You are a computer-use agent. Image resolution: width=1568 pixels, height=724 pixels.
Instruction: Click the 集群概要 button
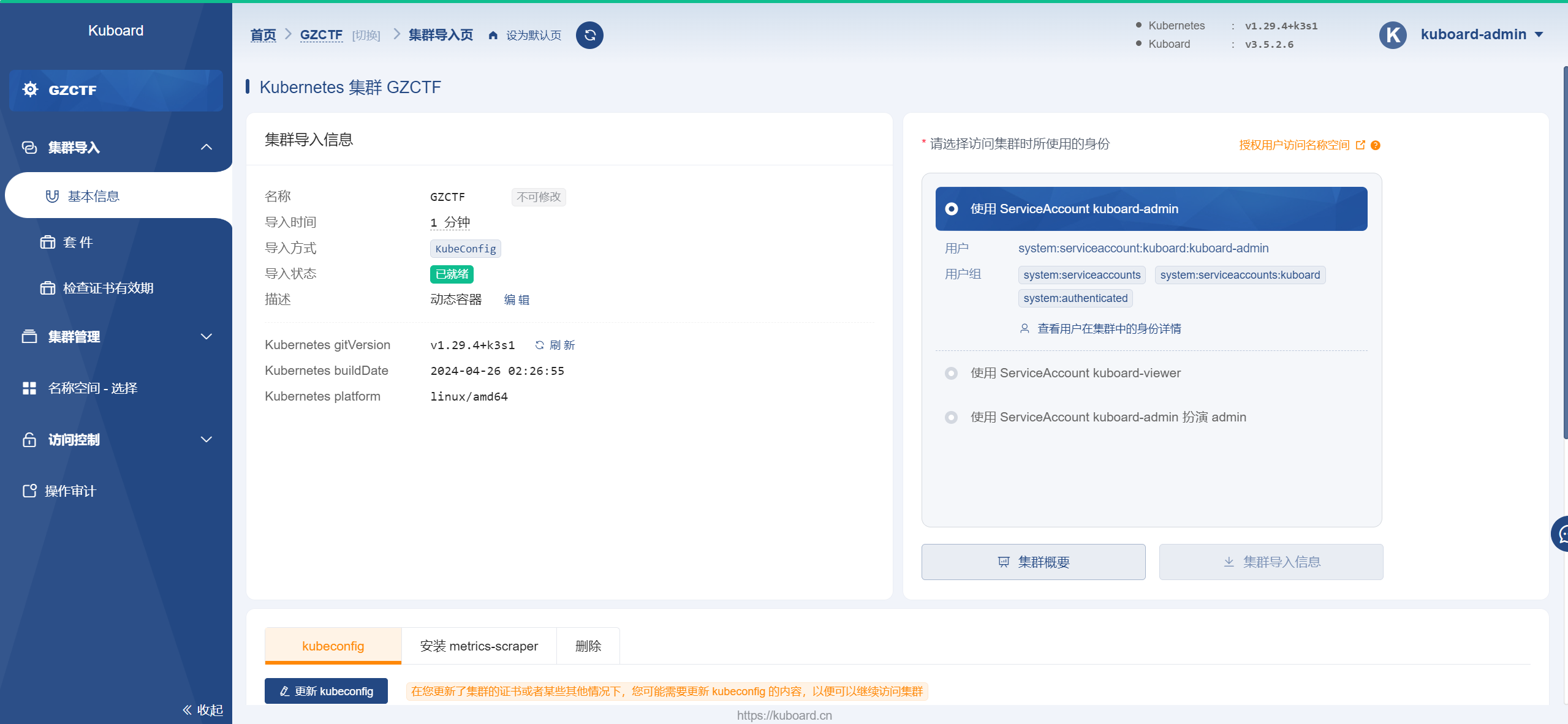point(1033,562)
